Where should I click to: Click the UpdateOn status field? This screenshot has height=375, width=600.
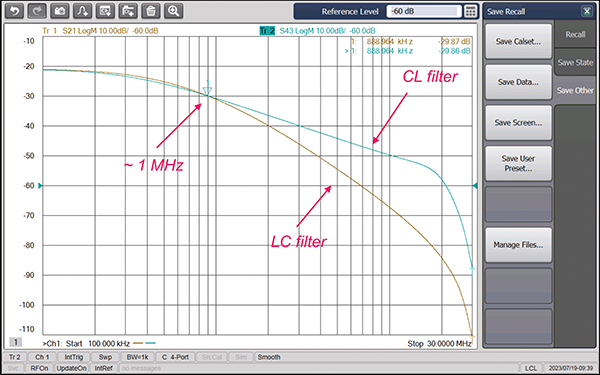(72, 368)
